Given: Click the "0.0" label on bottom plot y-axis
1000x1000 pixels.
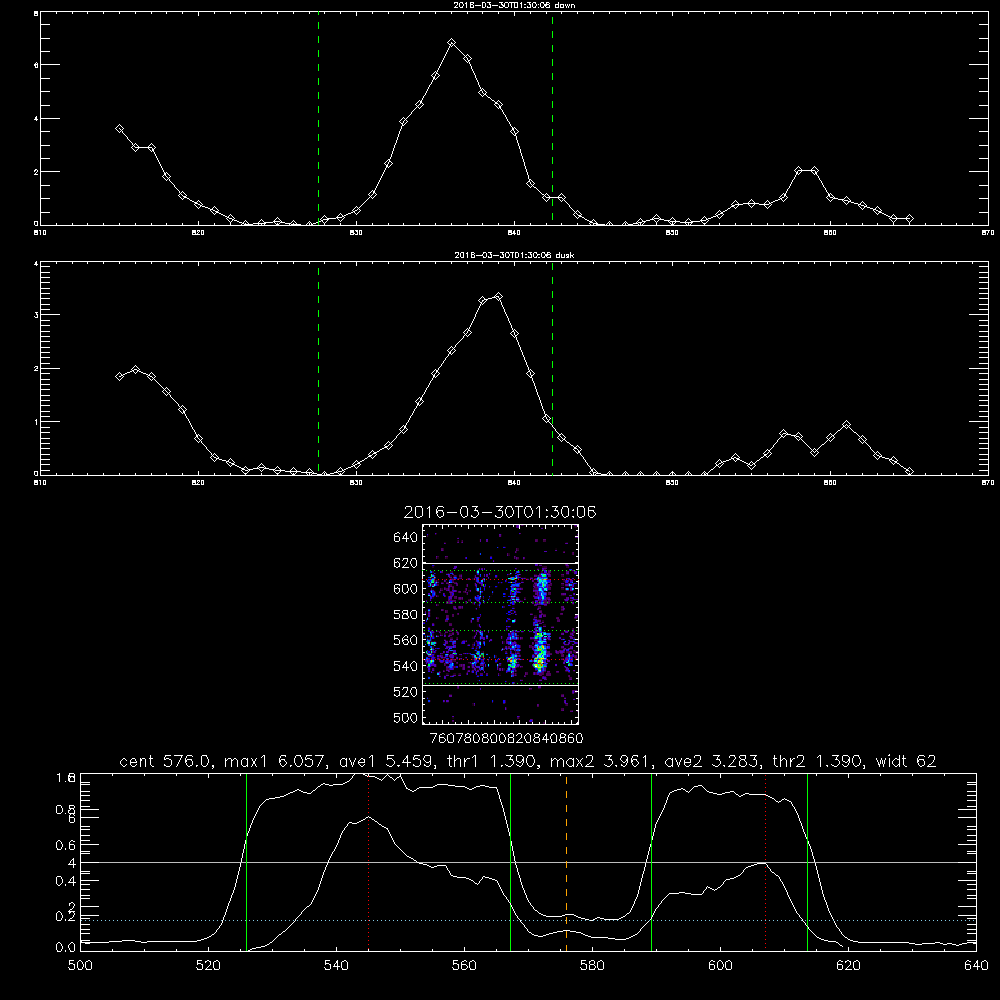Looking at the screenshot, I should (65, 947).
